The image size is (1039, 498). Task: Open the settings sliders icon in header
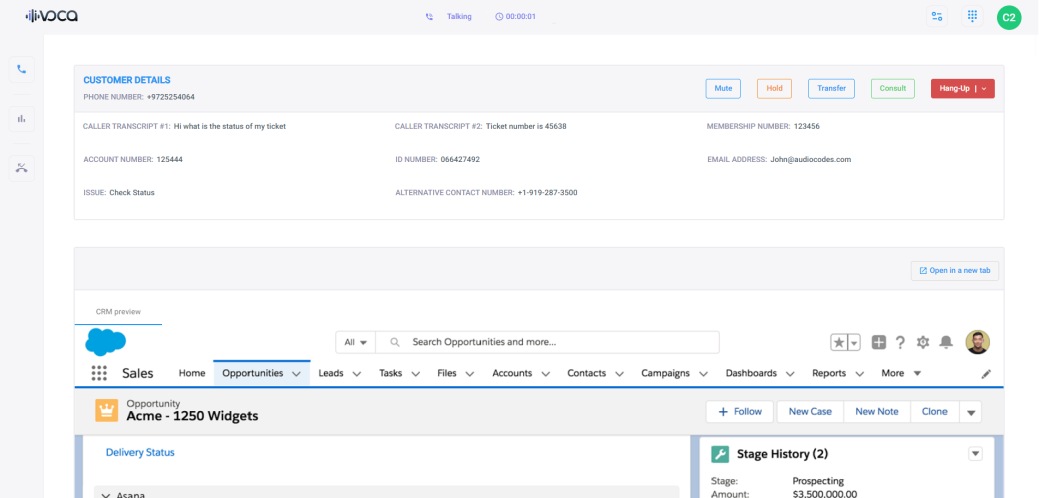937,16
